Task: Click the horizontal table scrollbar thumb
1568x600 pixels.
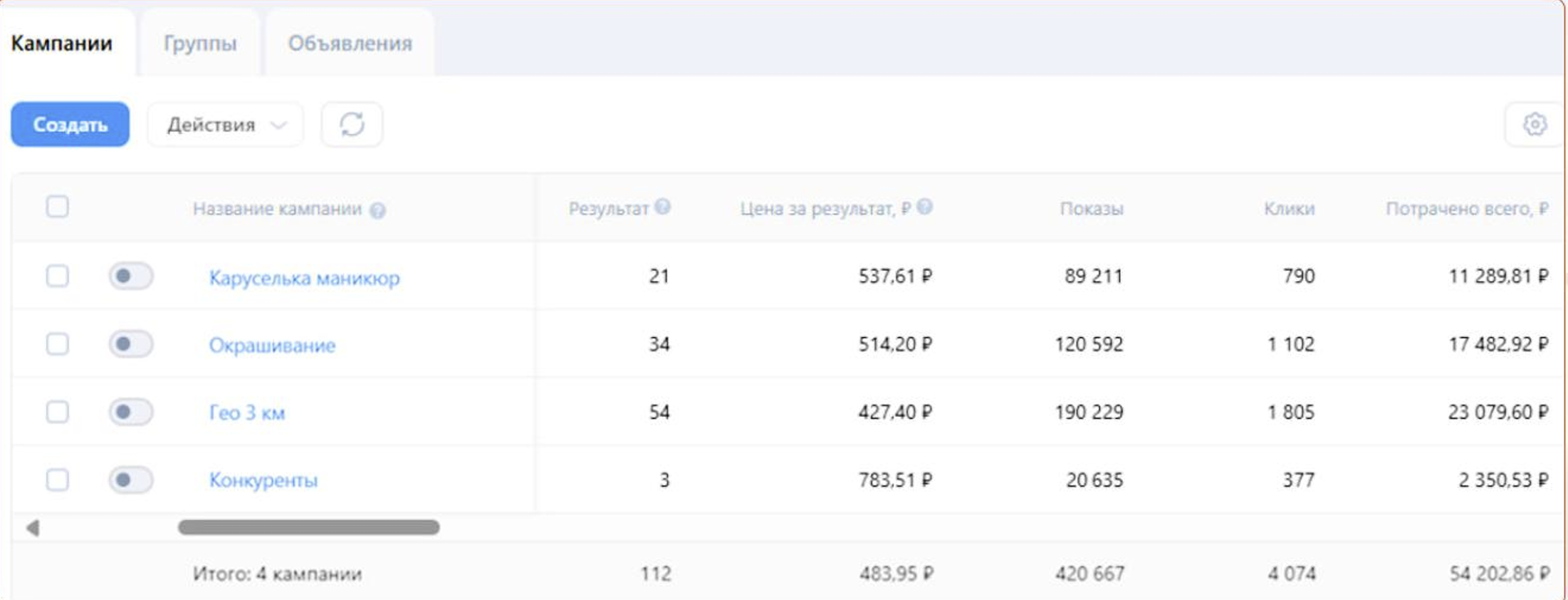Action: point(308,527)
